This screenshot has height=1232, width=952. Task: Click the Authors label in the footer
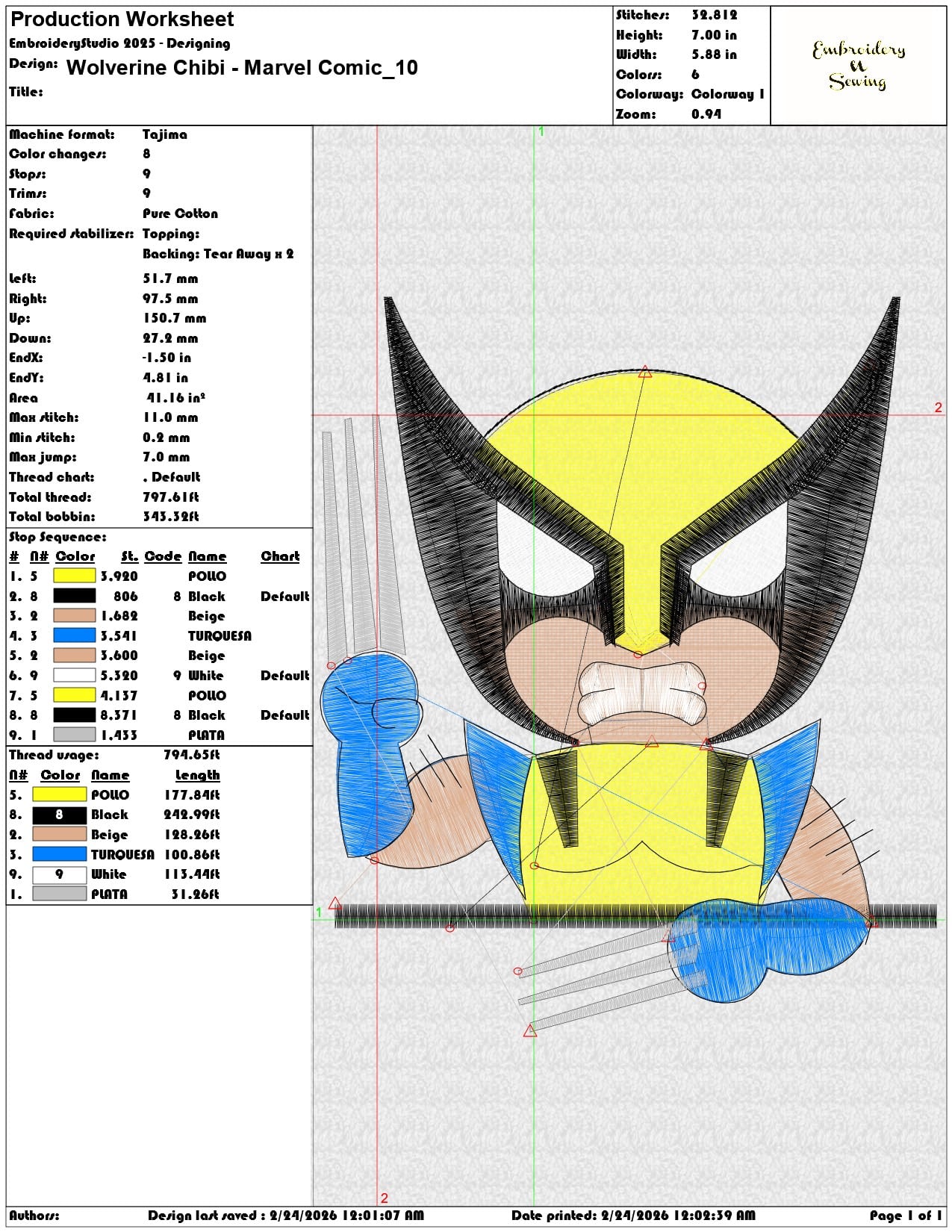coord(34,1216)
